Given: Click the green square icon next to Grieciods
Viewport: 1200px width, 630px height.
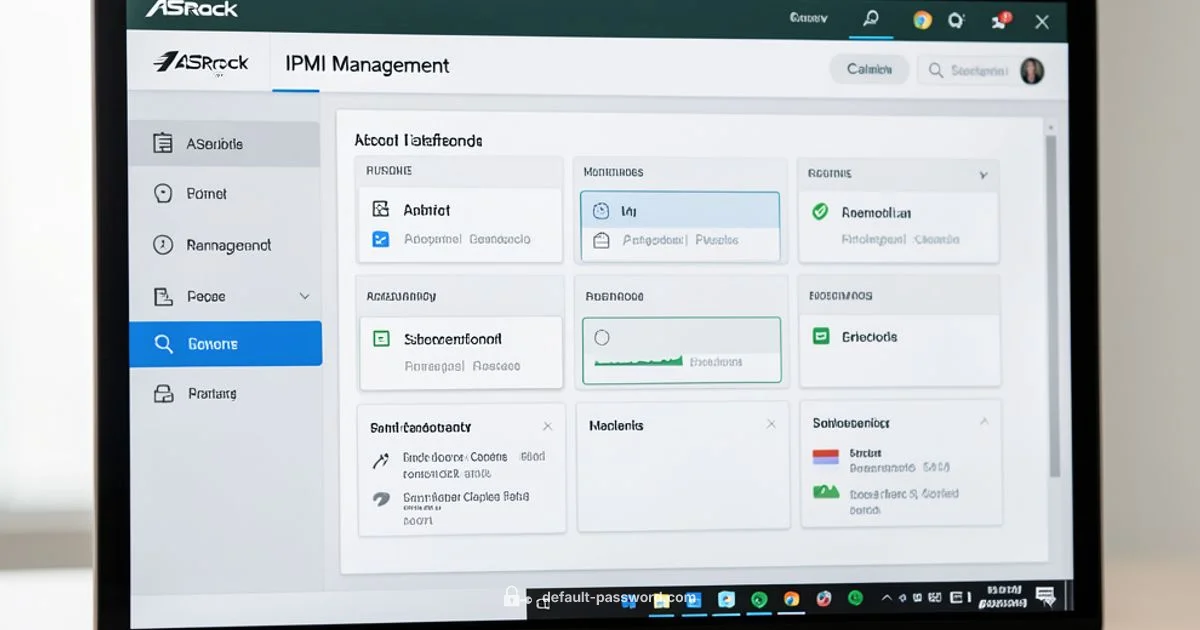Looking at the screenshot, I should pos(821,337).
